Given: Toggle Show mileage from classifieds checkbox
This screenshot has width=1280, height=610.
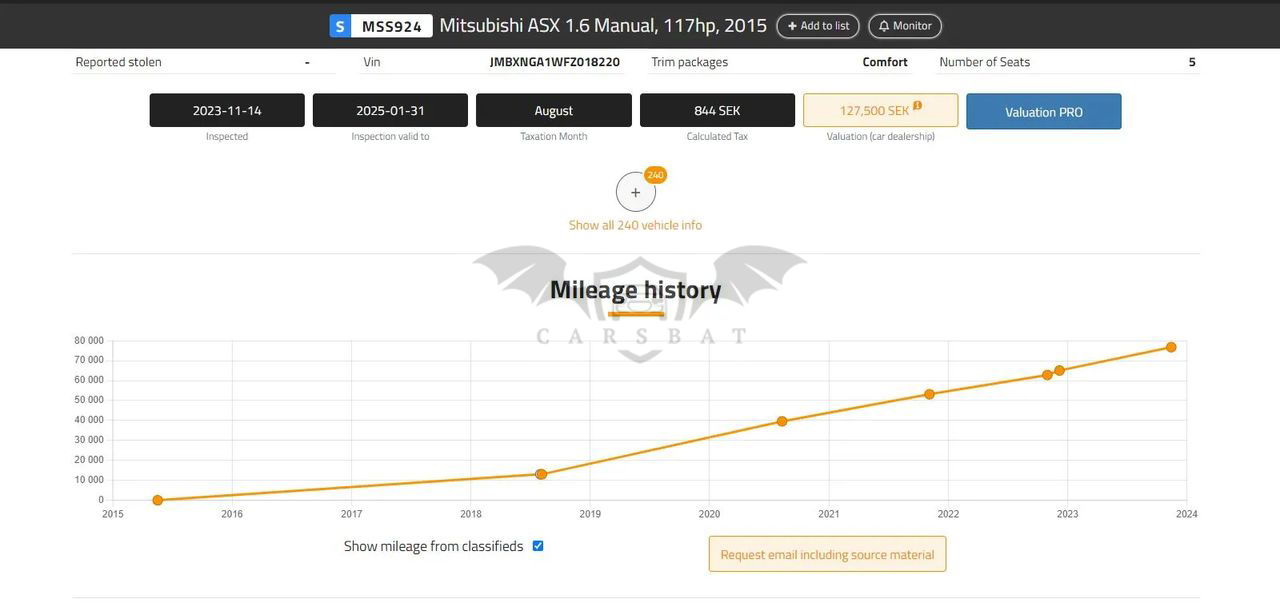Looking at the screenshot, I should (x=538, y=546).
